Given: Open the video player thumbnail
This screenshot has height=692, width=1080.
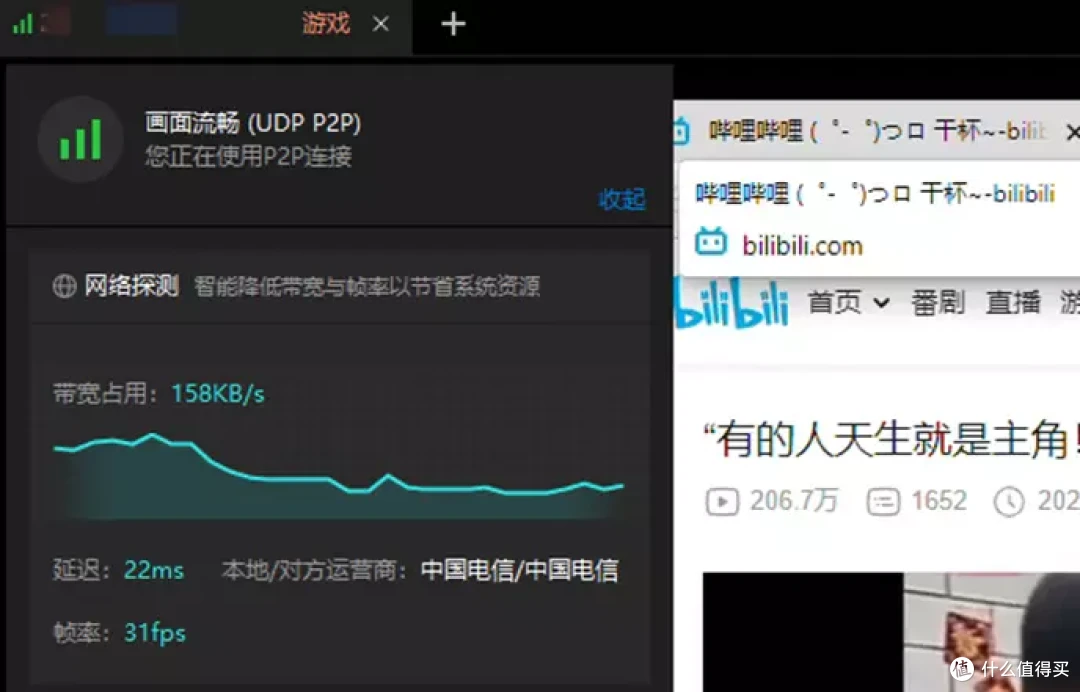Looking at the screenshot, I should [891, 631].
